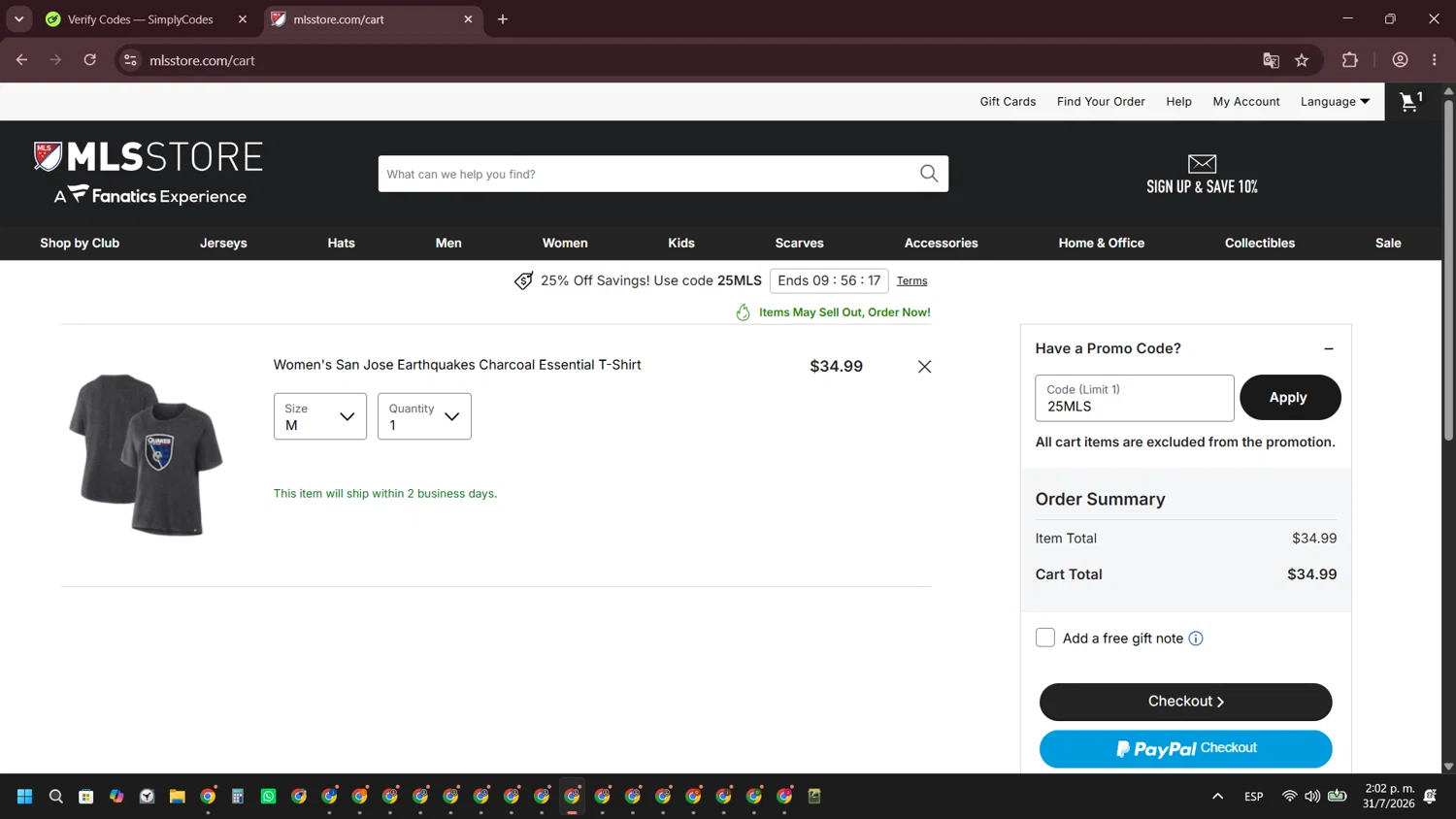Open the browser Extensions puzzle icon

(1349, 60)
